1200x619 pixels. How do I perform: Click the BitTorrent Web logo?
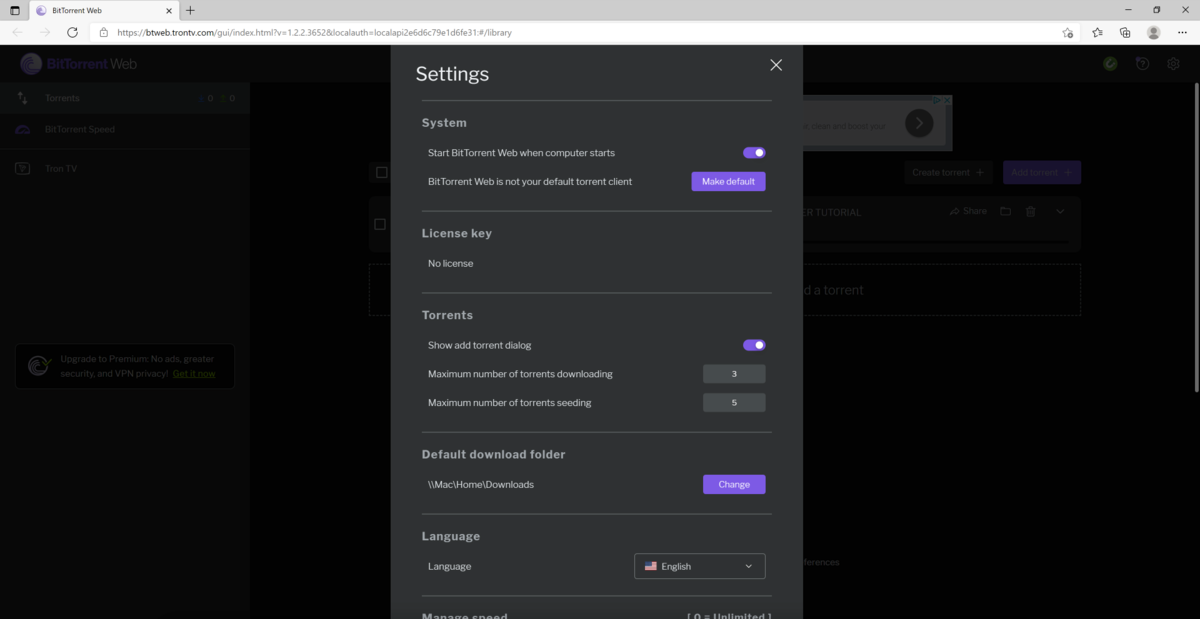click(78, 64)
